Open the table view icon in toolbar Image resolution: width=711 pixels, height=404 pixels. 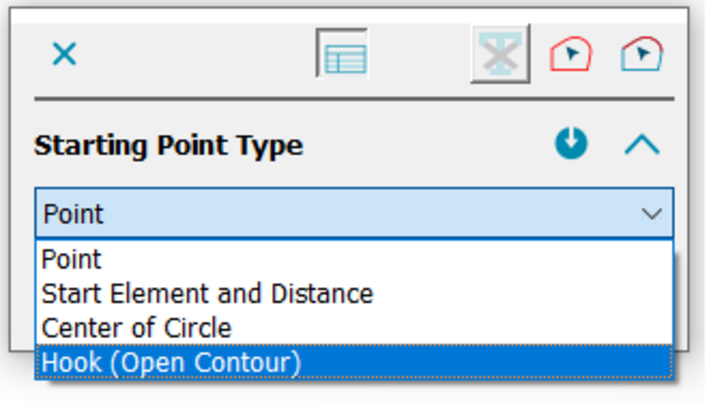point(343,54)
